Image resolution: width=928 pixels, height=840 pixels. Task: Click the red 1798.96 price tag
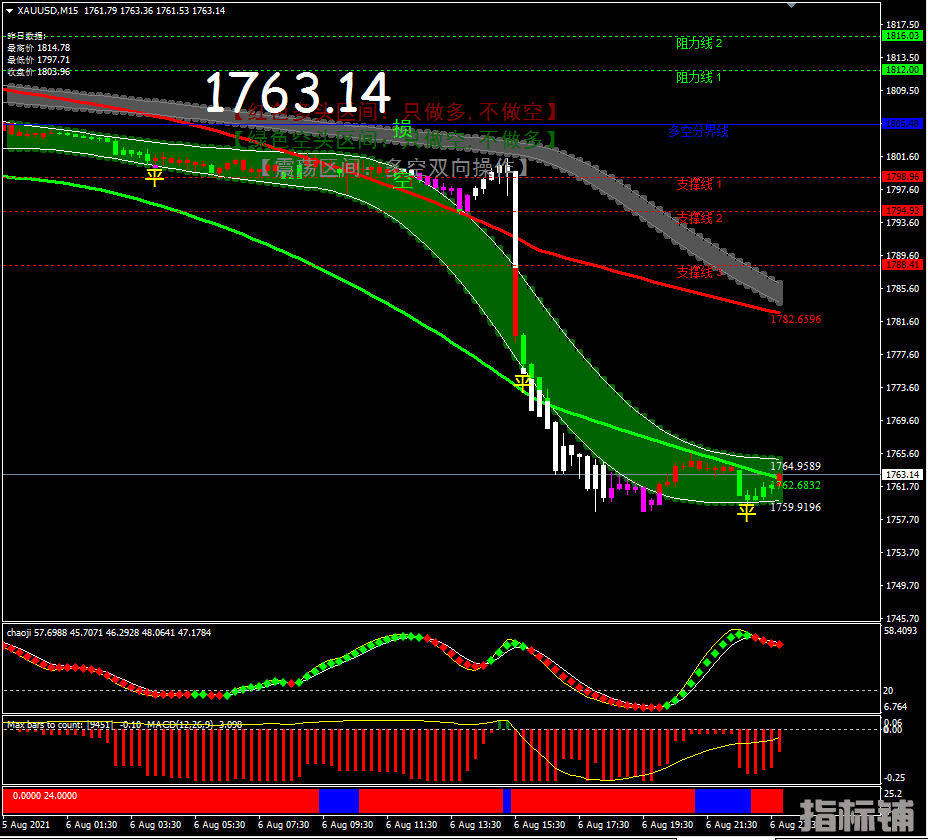903,176
